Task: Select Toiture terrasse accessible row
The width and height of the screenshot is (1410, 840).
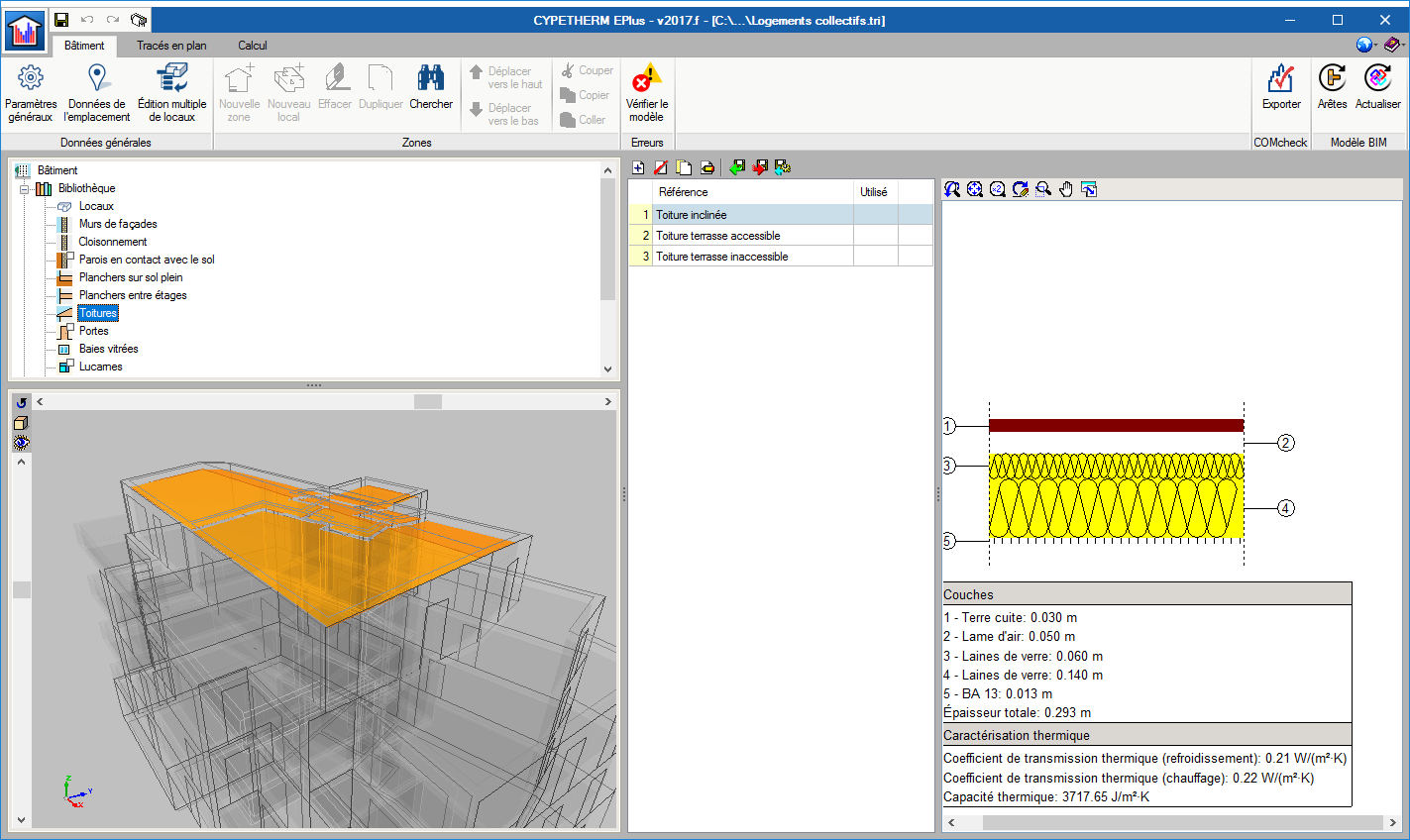Action: [x=781, y=236]
